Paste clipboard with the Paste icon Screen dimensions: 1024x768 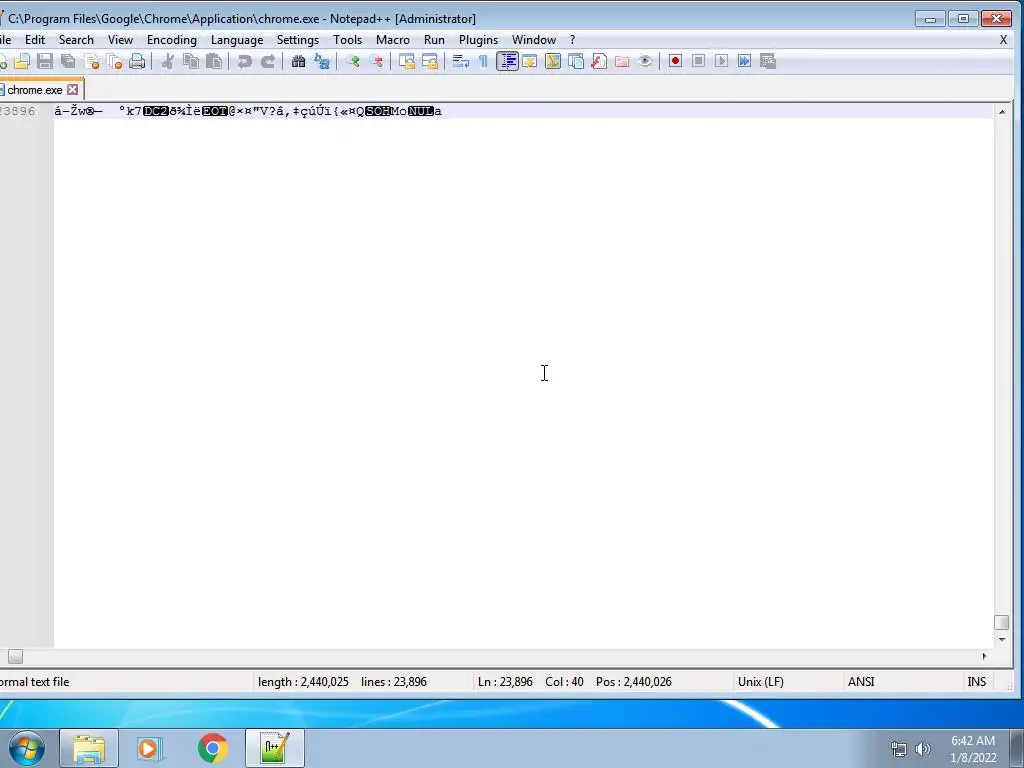click(x=214, y=61)
